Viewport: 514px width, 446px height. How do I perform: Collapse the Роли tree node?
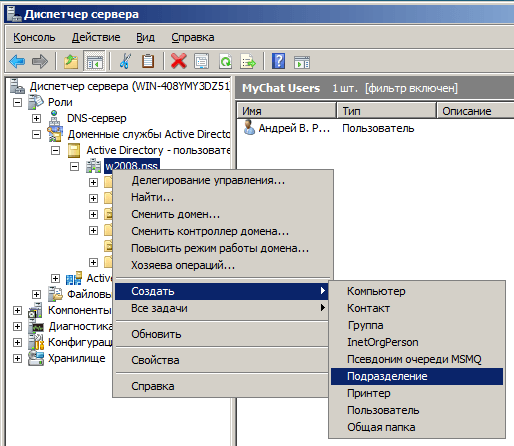[x=17, y=102]
